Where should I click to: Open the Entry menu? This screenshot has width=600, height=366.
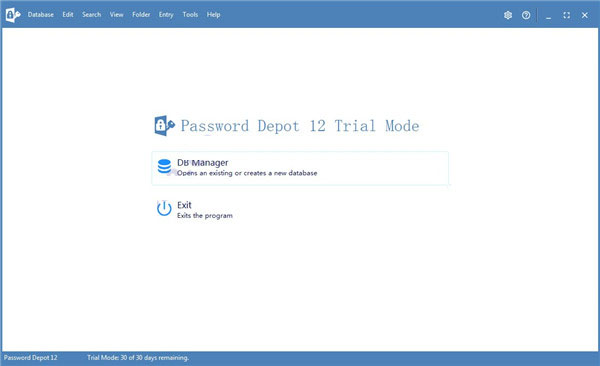166,15
